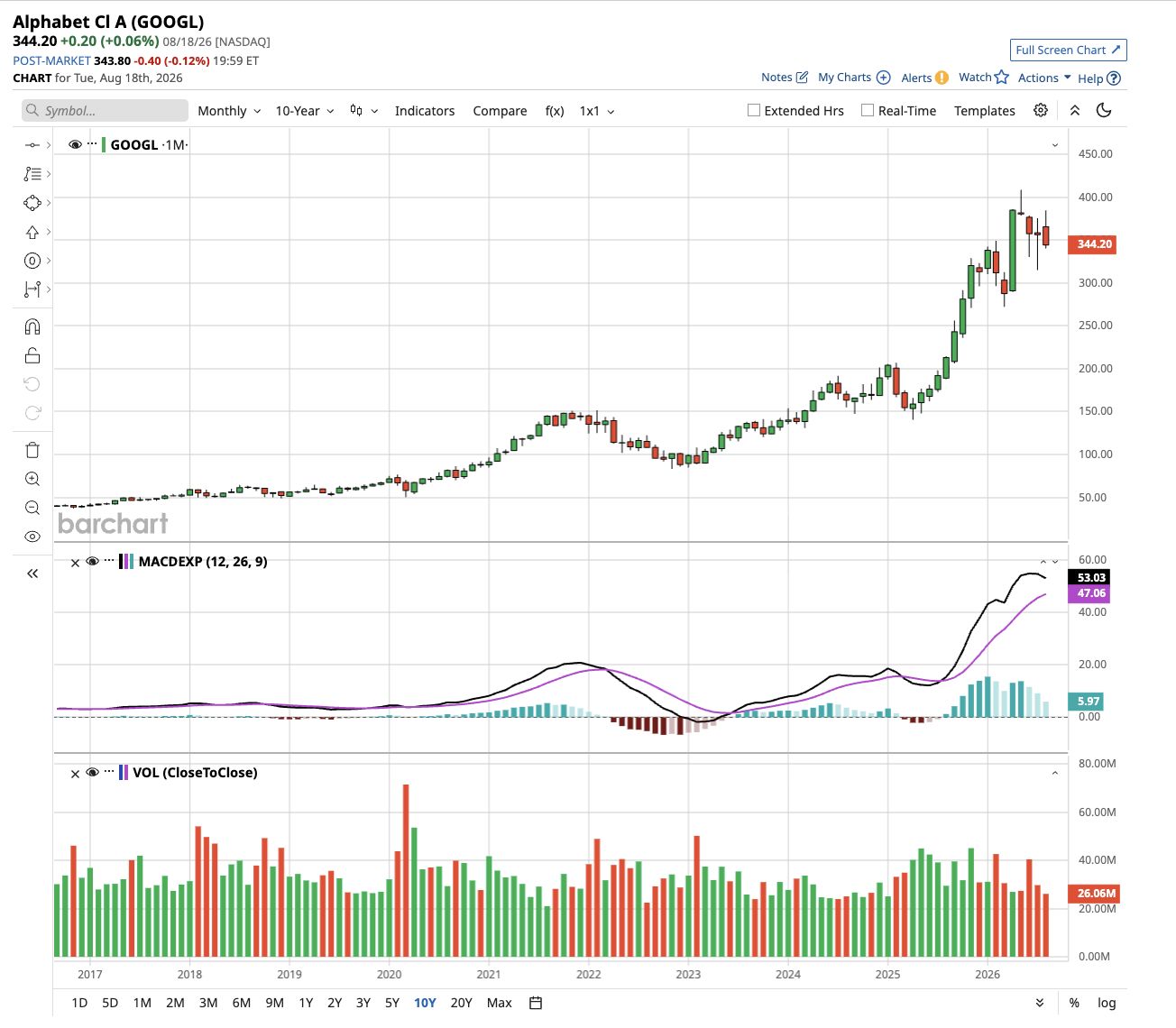The width and height of the screenshot is (1176, 1028).
Task: Toggle dark mode moon icon
Action: [1104, 110]
